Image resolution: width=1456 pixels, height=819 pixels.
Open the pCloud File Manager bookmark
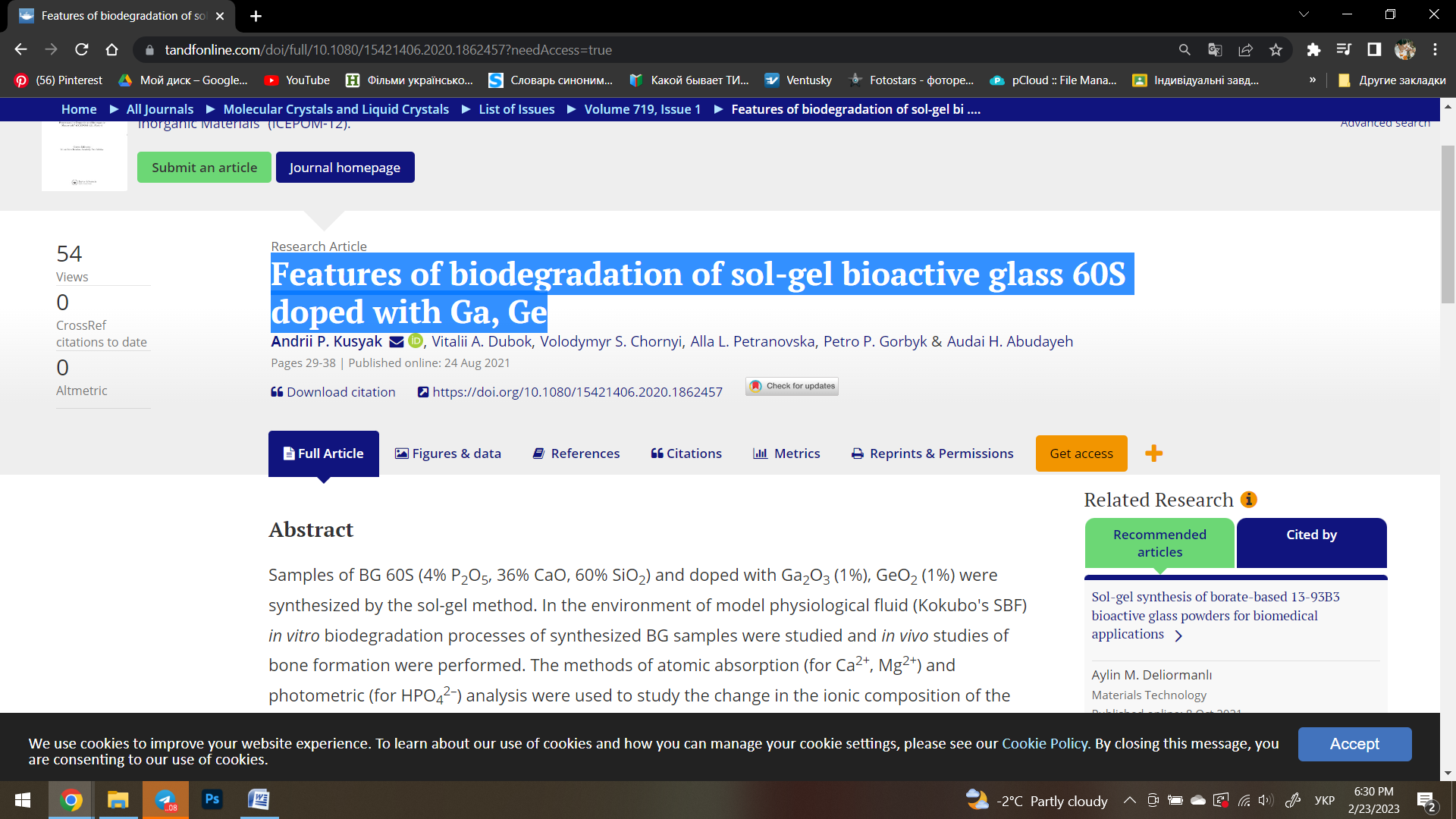click(1054, 80)
